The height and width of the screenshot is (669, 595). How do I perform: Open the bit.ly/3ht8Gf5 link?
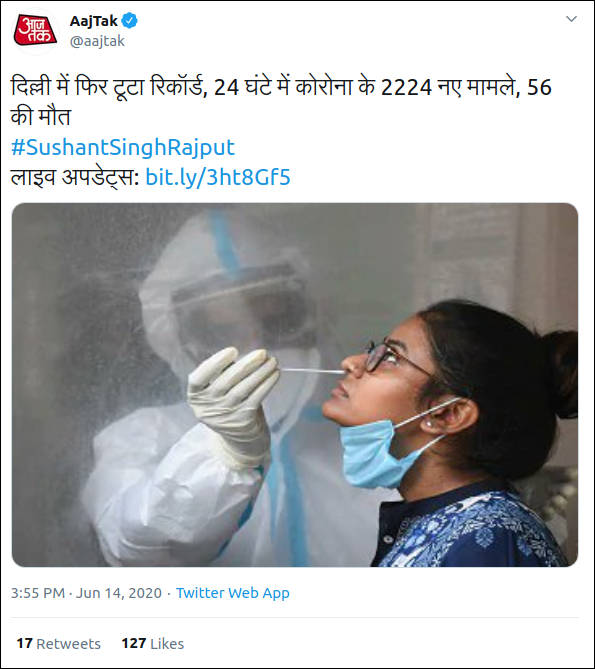click(x=218, y=177)
